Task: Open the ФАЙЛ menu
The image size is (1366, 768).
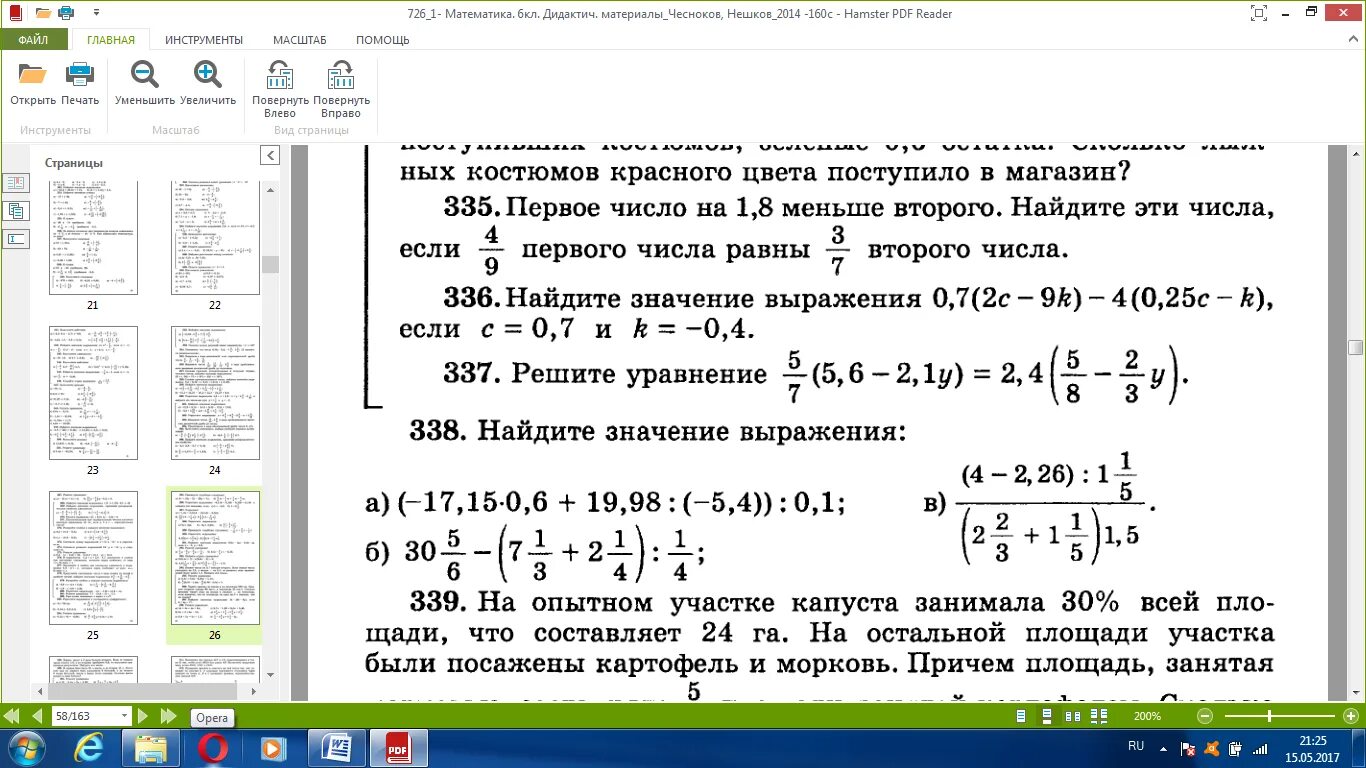Action: click(x=34, y=40)
